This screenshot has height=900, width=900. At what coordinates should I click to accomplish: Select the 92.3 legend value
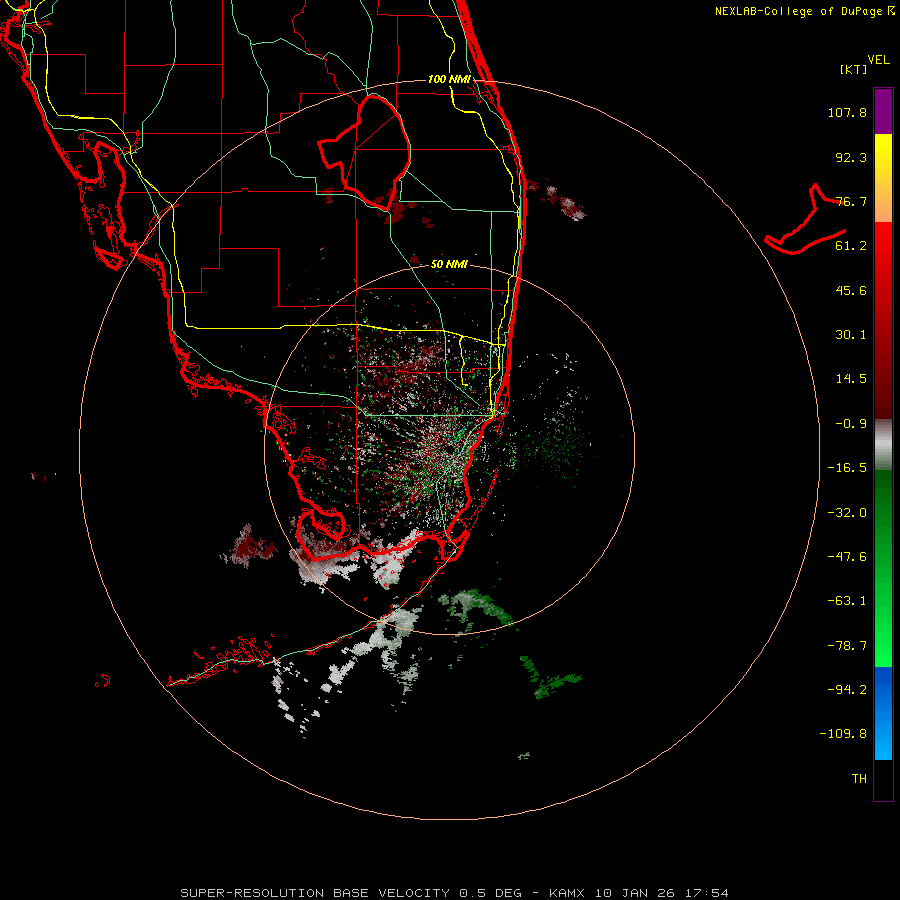[x=851, y=157]
